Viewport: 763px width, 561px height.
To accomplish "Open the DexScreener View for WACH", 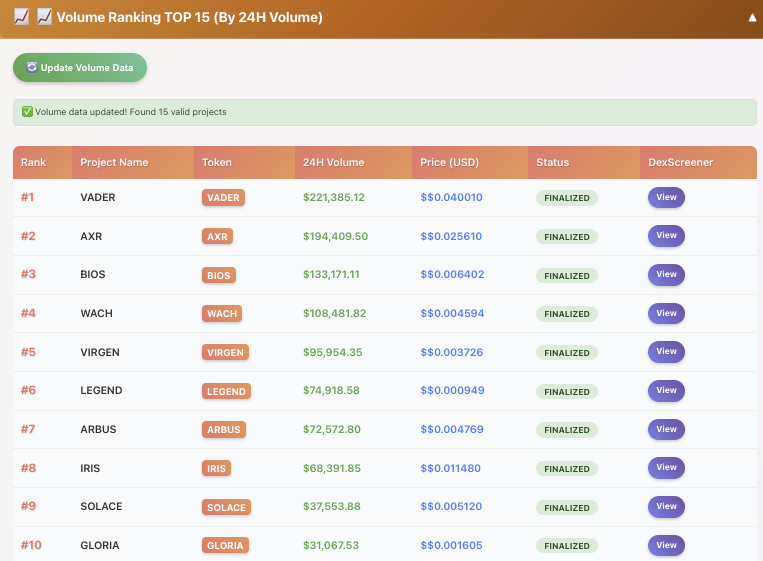I will [666, 313].
